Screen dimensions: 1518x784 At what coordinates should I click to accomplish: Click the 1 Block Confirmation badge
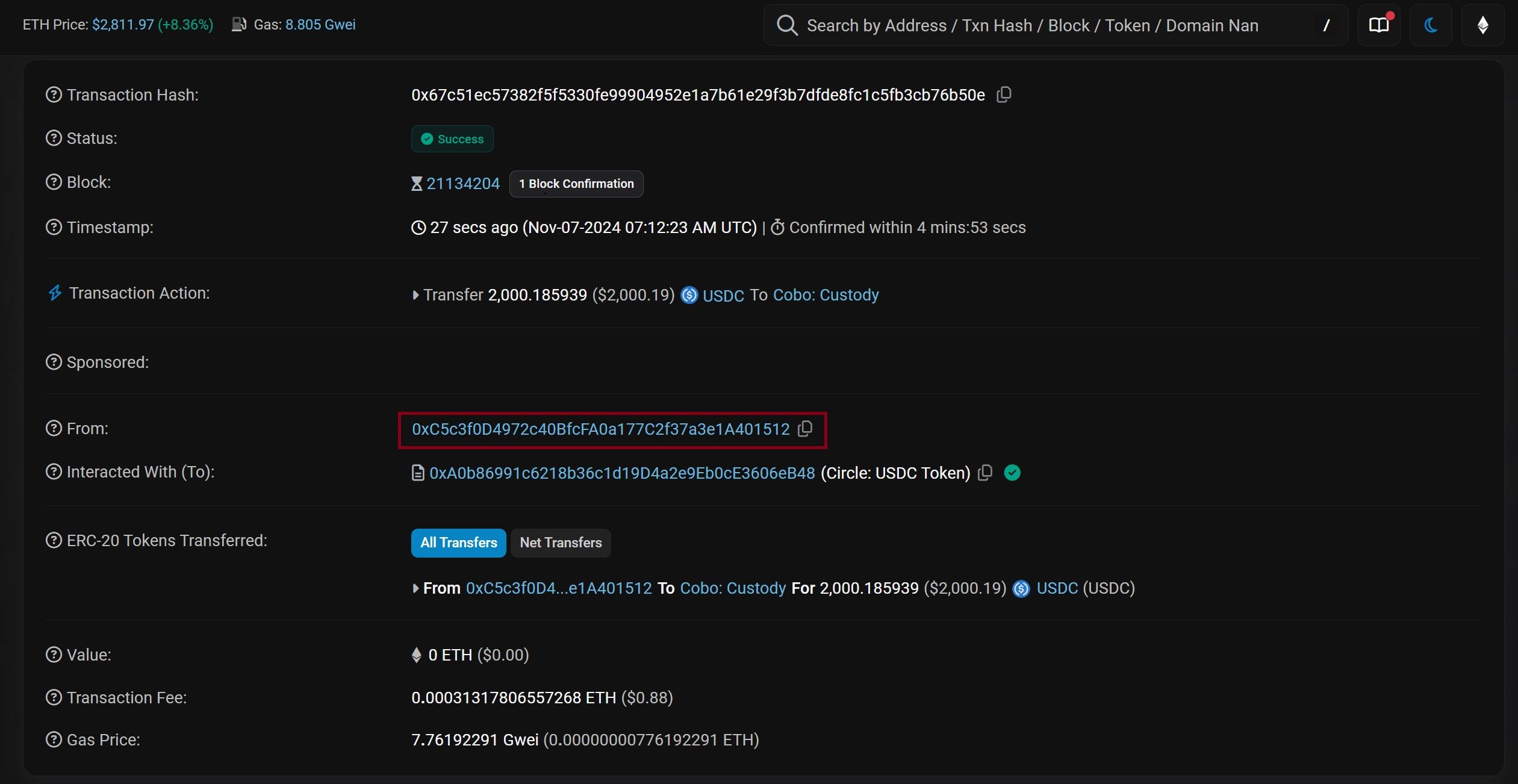coord(576,184)
